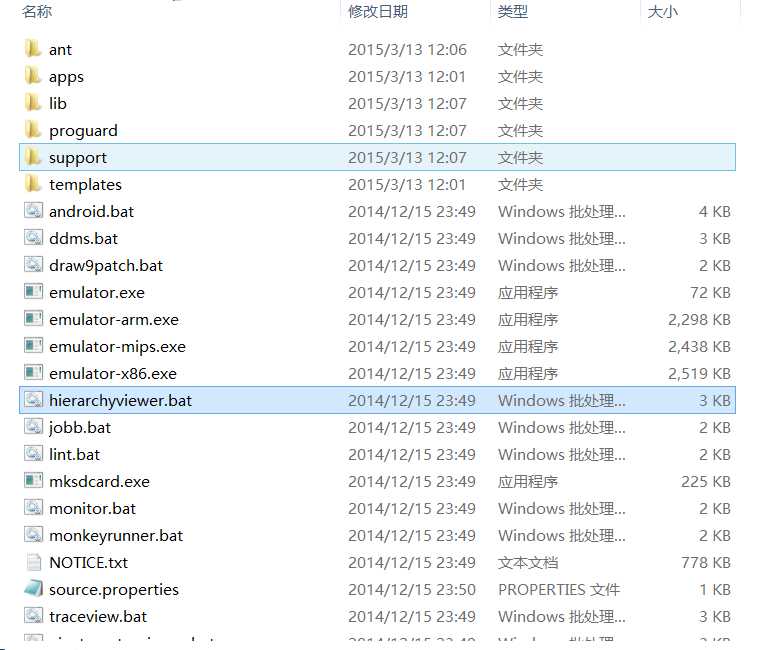This screenshot has width=764, height=650.
Task: Click the emulator.exe application icon
Action: tap(34, 292)
